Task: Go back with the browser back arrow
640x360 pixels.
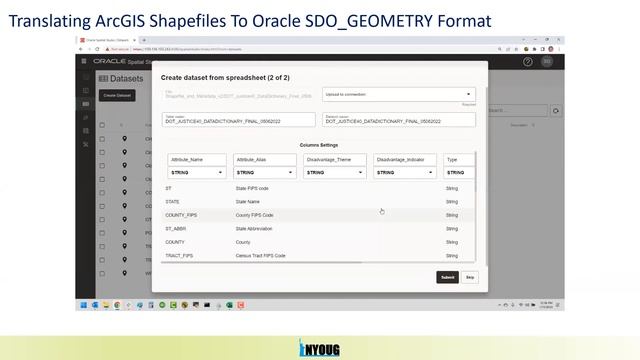Action: tap(80, 49)
